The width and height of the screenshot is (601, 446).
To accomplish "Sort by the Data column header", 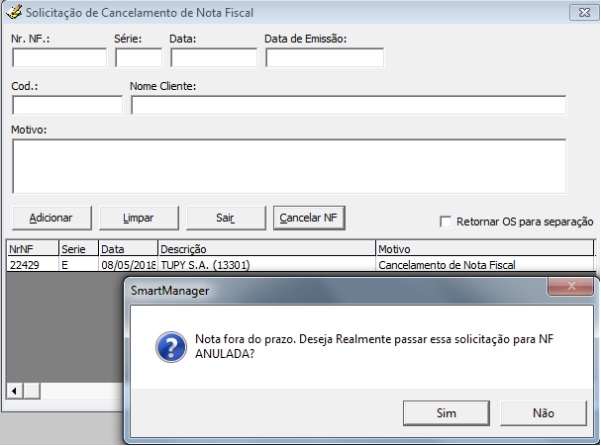I will [128, 249].
